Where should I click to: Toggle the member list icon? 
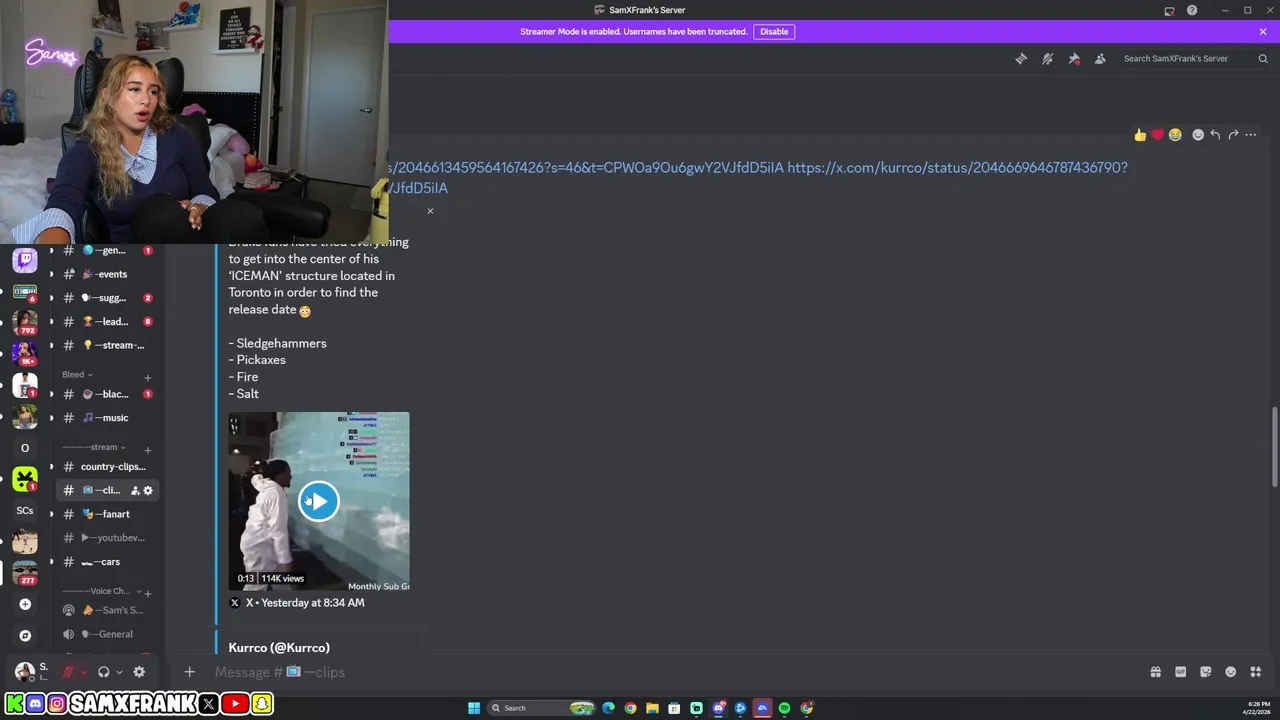(x=1100, y=59)
